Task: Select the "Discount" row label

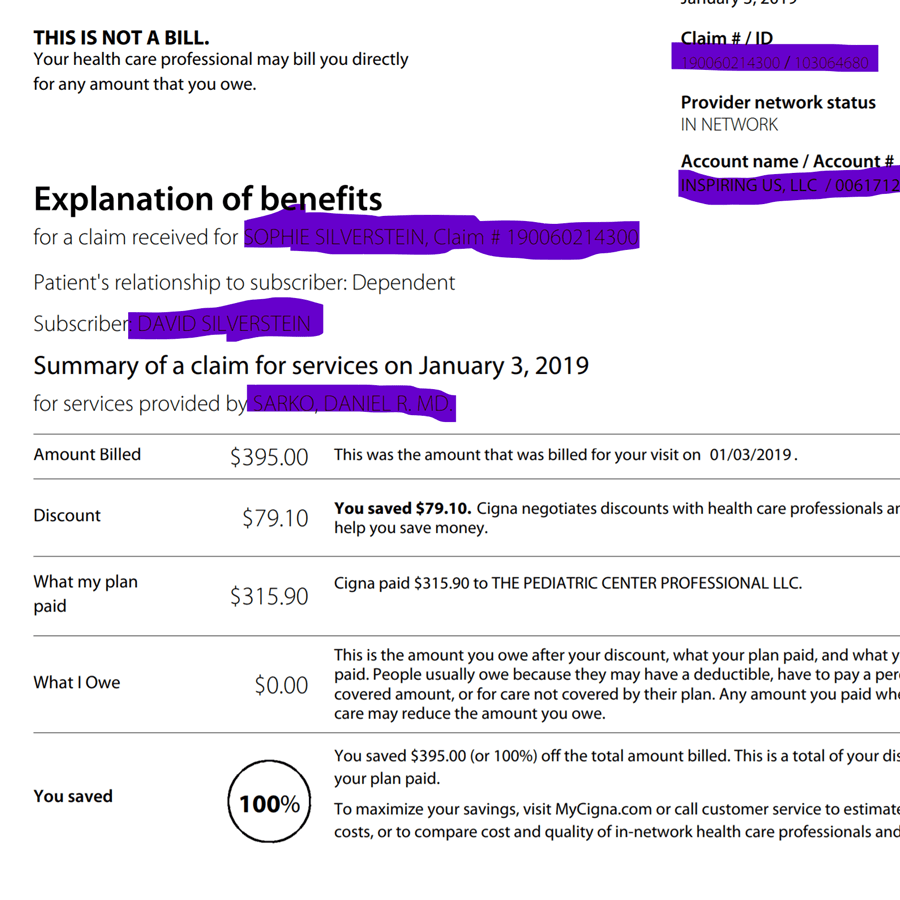Action: 67,515
